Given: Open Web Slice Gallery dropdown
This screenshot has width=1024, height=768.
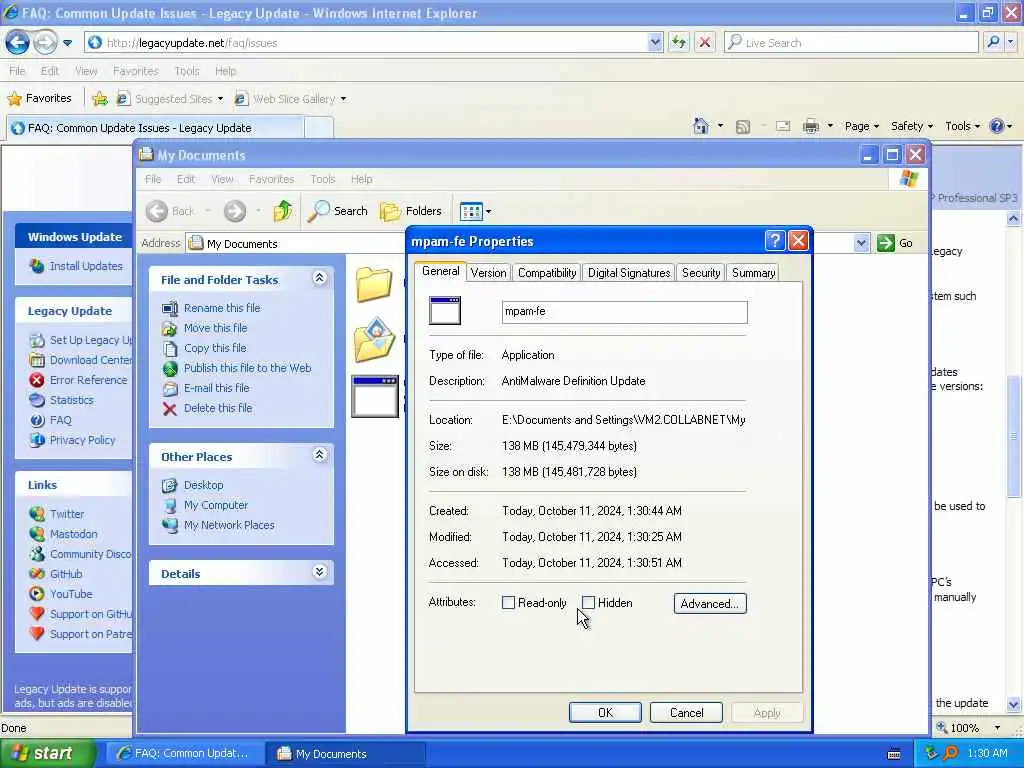Looking at the screenshot, I should click(x=344, y=99).
